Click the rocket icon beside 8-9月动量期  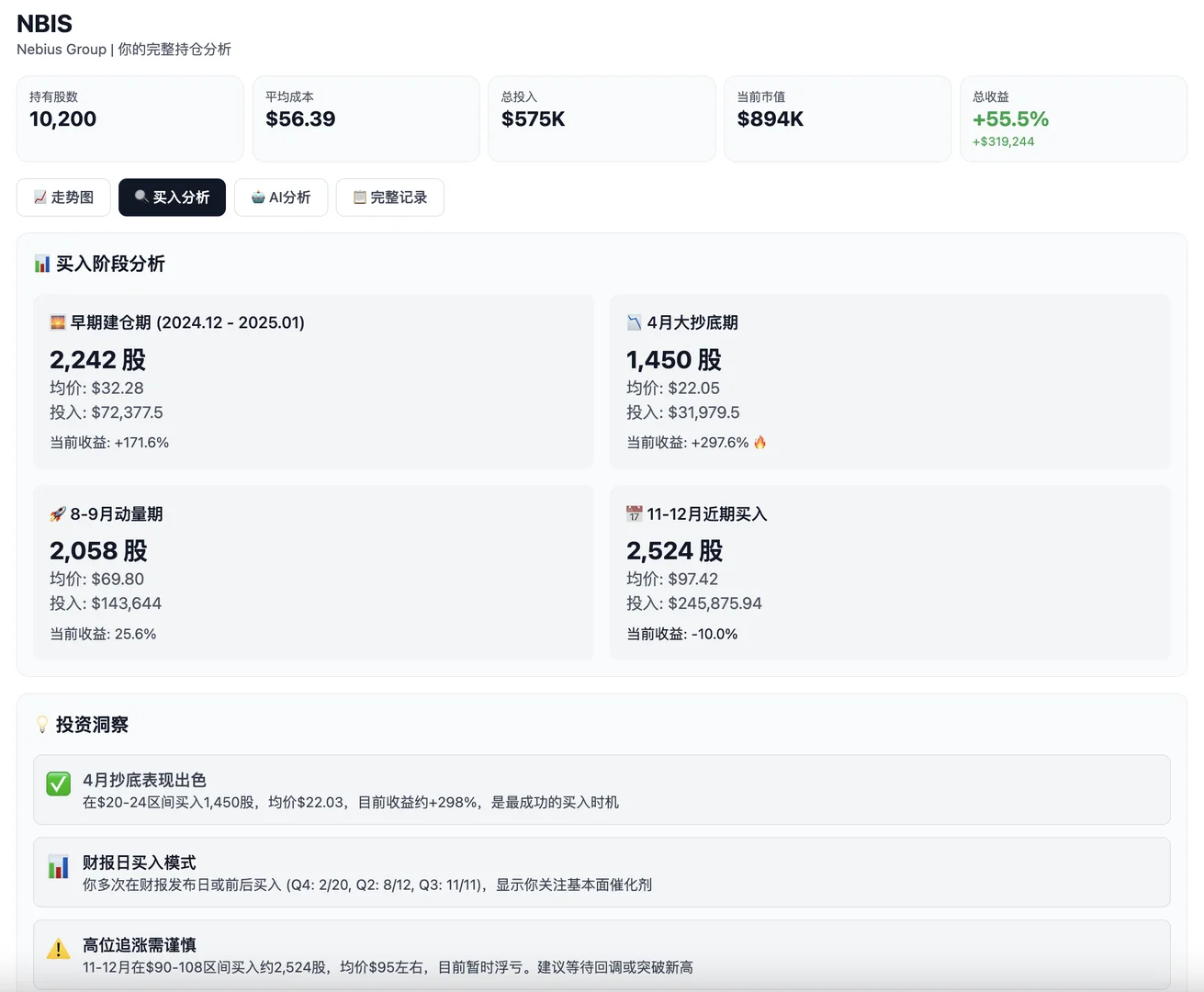tap(58, 514)
